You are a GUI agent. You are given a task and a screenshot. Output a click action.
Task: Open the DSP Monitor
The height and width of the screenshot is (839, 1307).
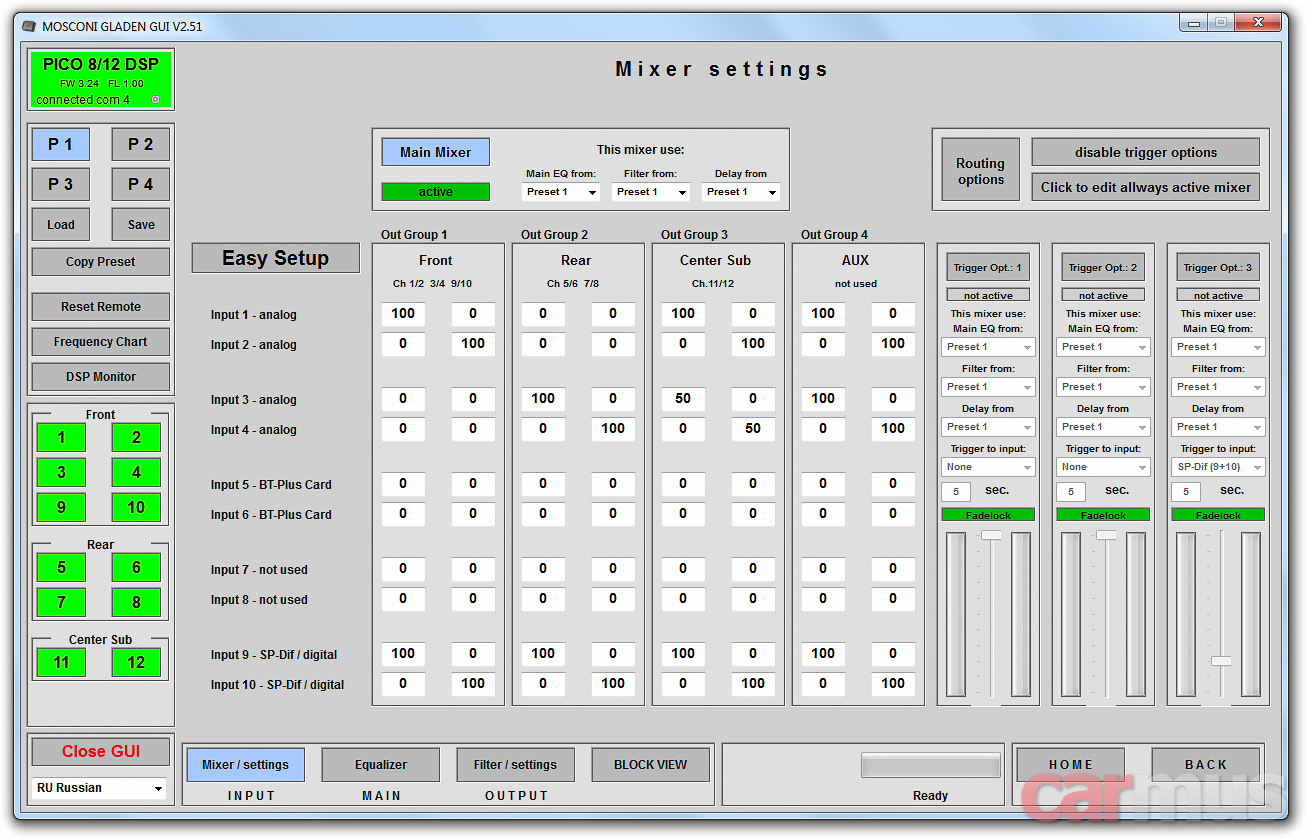click(x=100, y=377)
